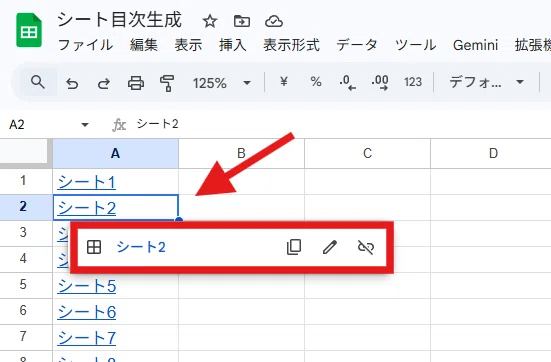Select column A header
The width and height of the screenshot is (551, 362).
116,154
